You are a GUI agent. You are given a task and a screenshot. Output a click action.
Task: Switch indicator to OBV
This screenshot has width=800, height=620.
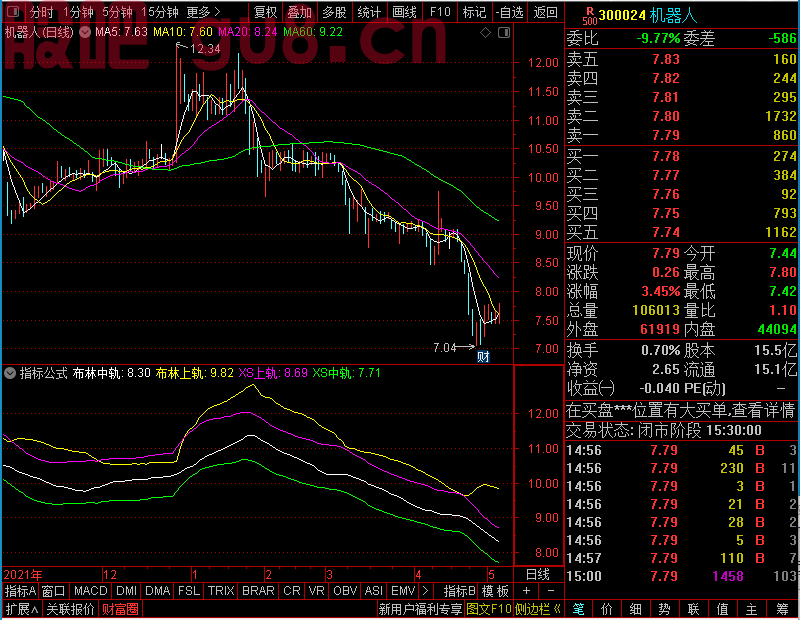(x=345, y=591)
